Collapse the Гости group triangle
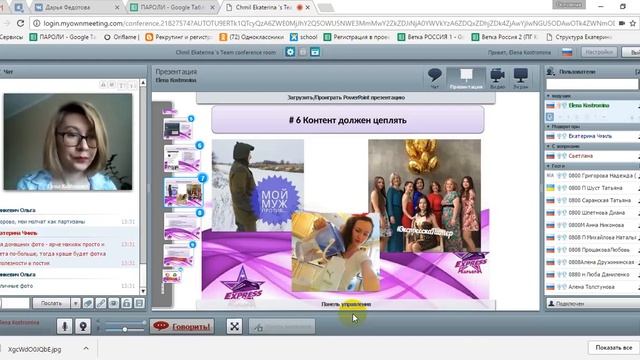 pos(549,166)
